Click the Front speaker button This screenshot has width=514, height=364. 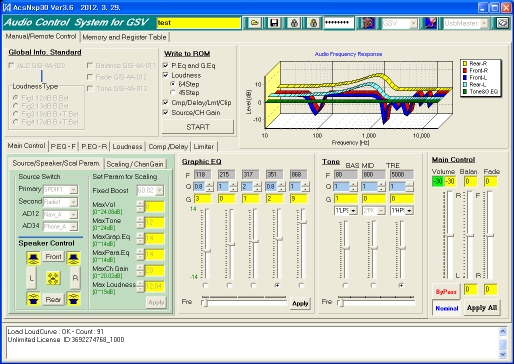coord(53,257)
